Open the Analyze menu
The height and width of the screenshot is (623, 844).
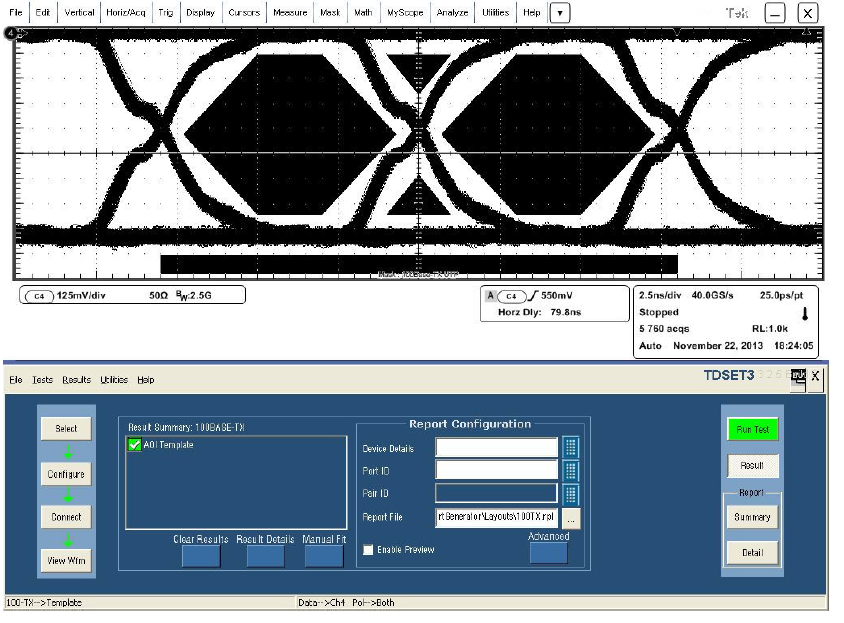tap(452, 12)
